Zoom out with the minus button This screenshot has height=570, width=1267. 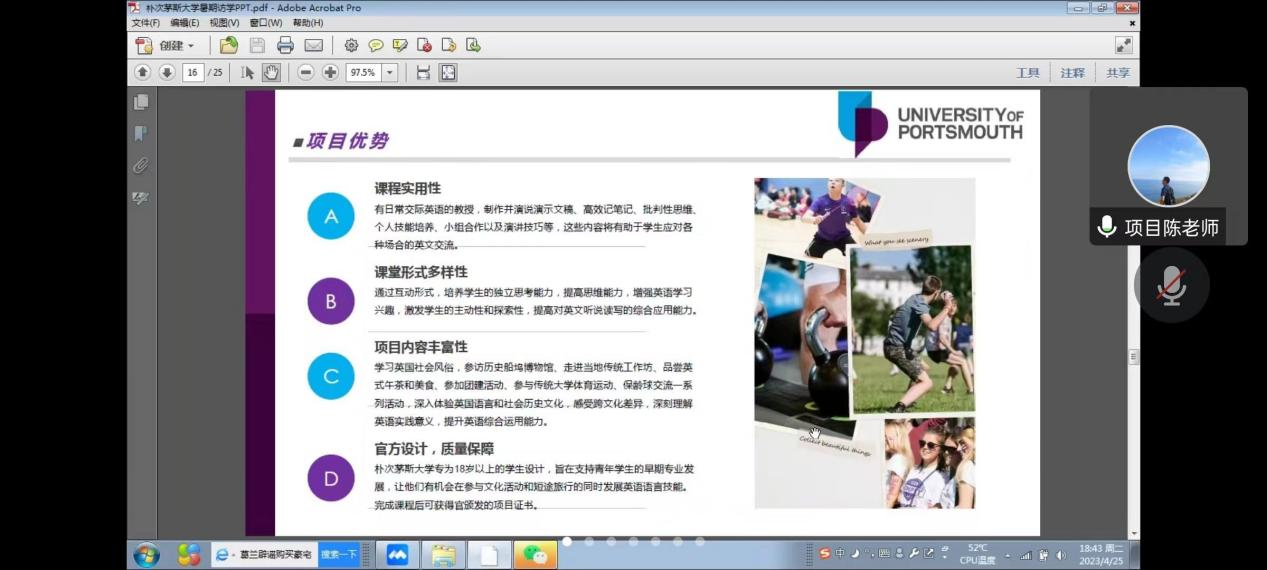pos(306,72)
